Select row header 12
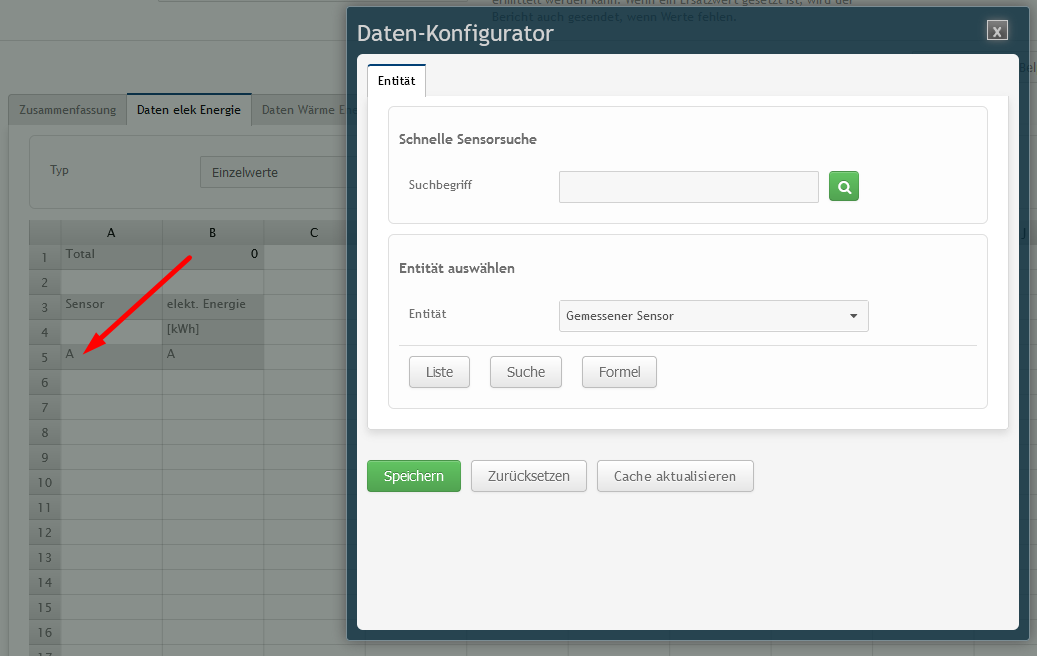 pyautogui.click(x=45, y=532)
